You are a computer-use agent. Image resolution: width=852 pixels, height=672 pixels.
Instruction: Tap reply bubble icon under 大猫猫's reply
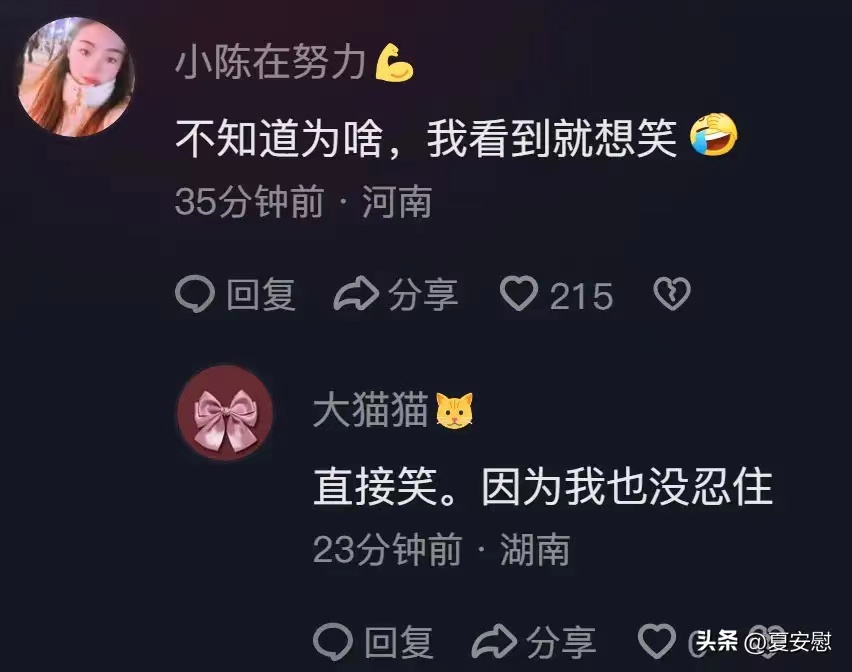pos(333,642)
